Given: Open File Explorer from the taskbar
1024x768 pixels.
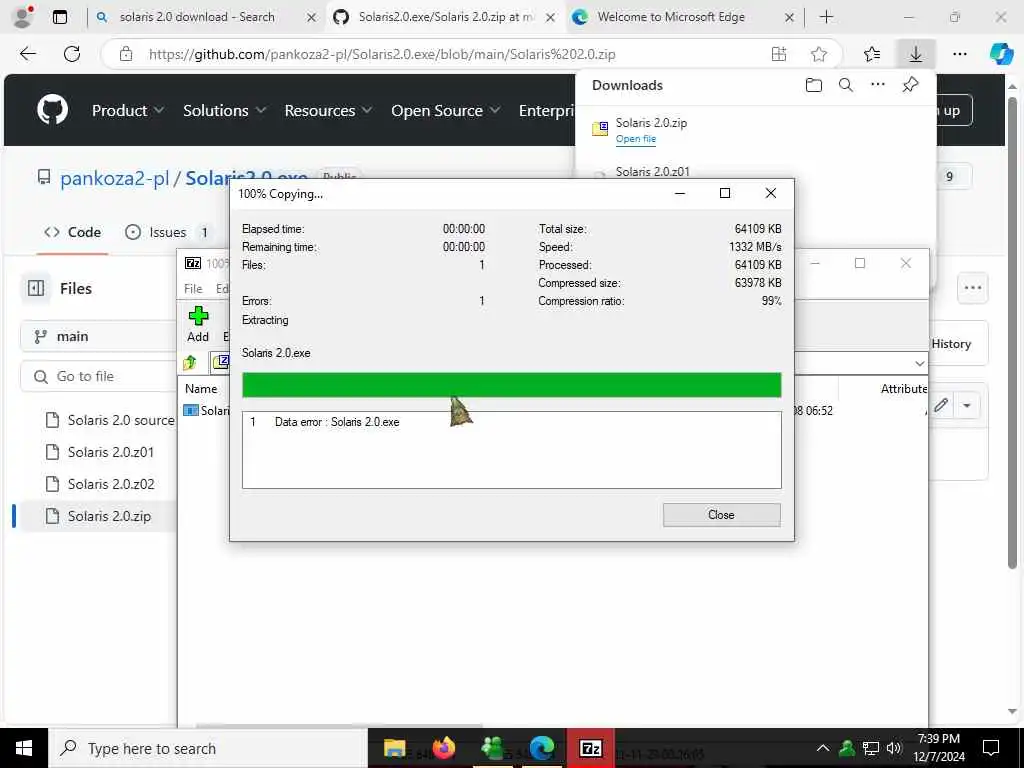Looking at the screenshot, I should coord(394,748).
